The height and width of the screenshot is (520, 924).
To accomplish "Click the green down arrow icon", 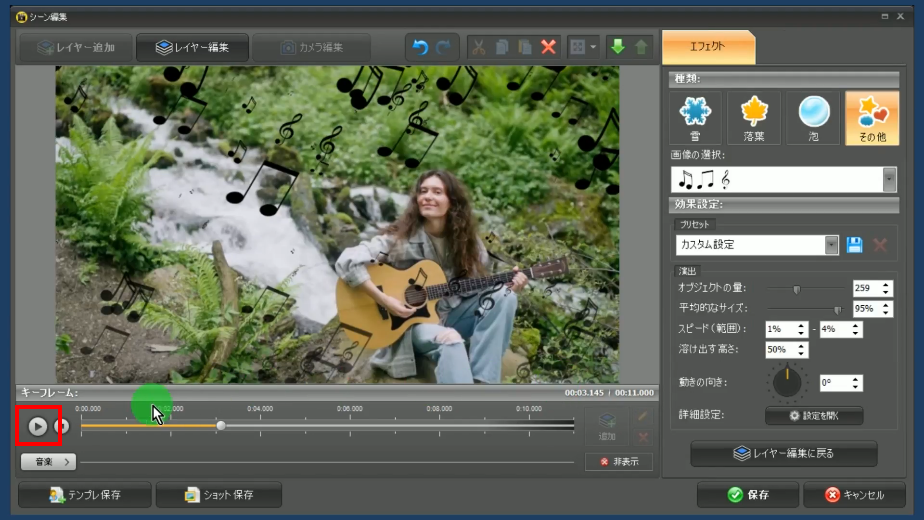I will click(617, 47).
